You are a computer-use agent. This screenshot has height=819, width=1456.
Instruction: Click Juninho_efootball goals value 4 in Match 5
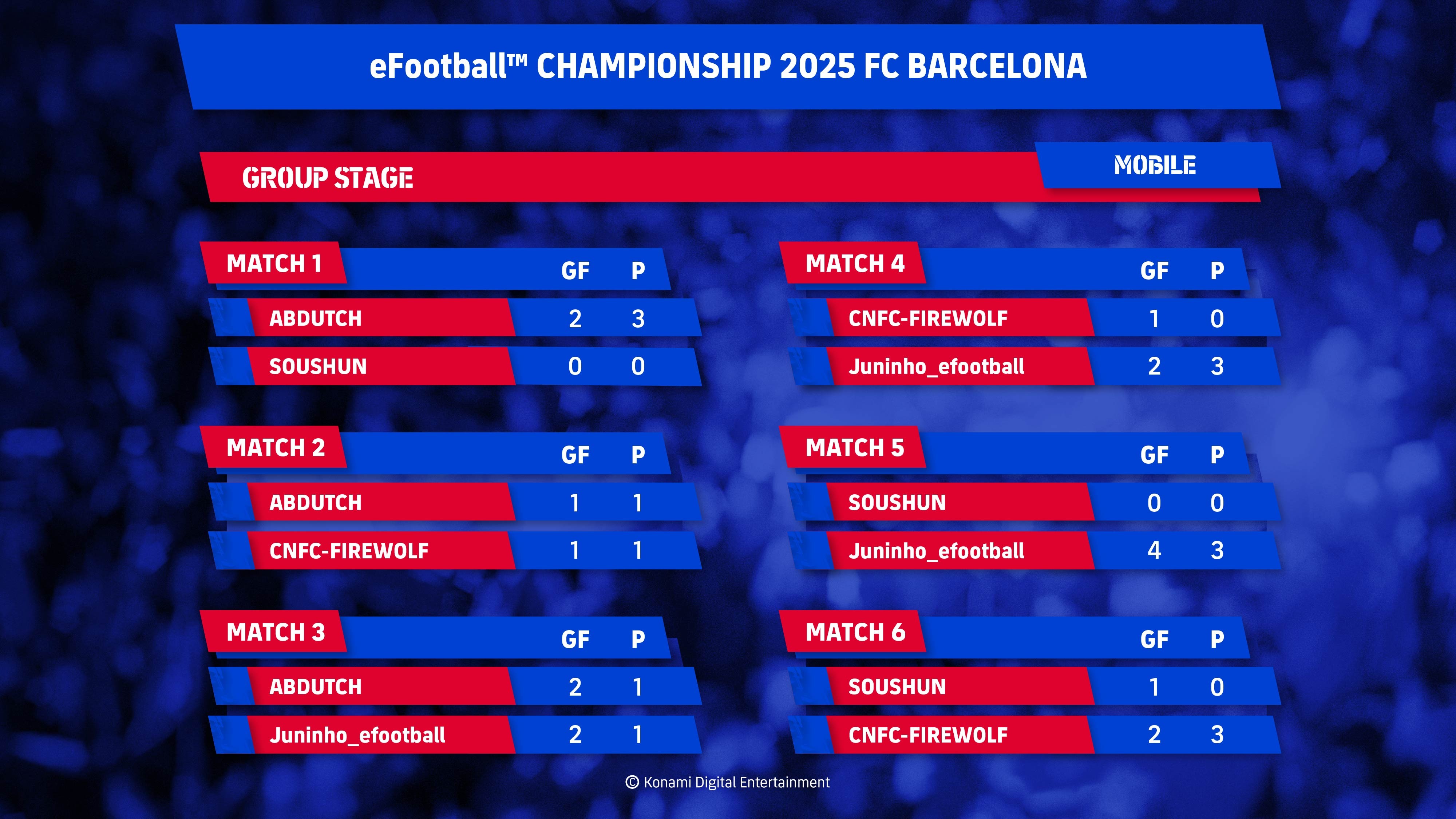1154,550
